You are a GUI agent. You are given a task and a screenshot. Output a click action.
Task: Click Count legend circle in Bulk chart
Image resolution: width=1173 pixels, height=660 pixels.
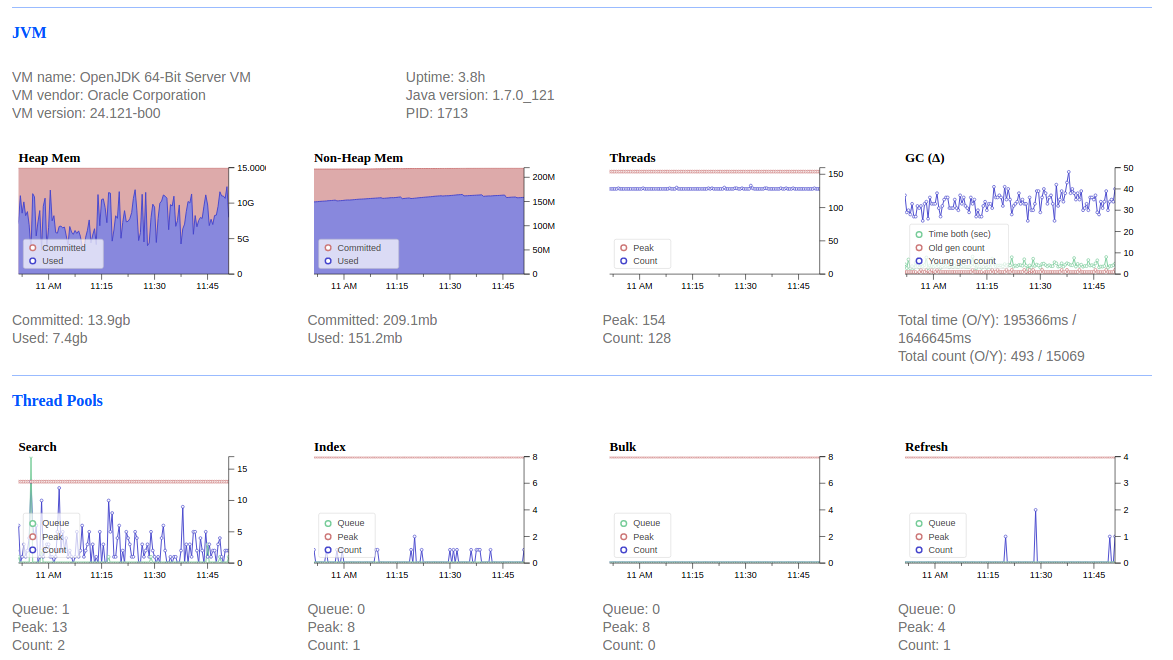(624, 550)
